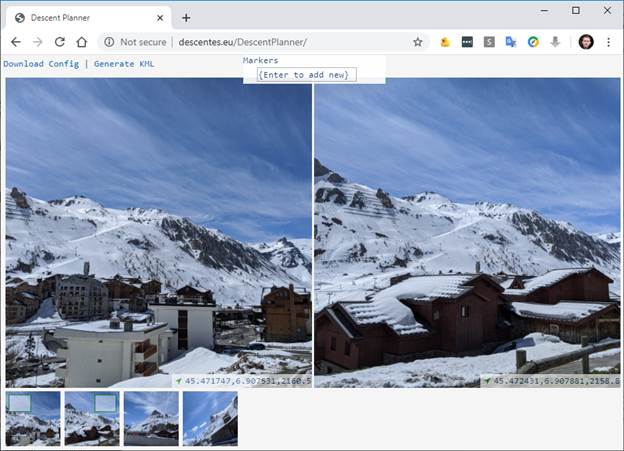Click the Not secure label
Screen dimensions: 624x451
click(x=143, y=42)
